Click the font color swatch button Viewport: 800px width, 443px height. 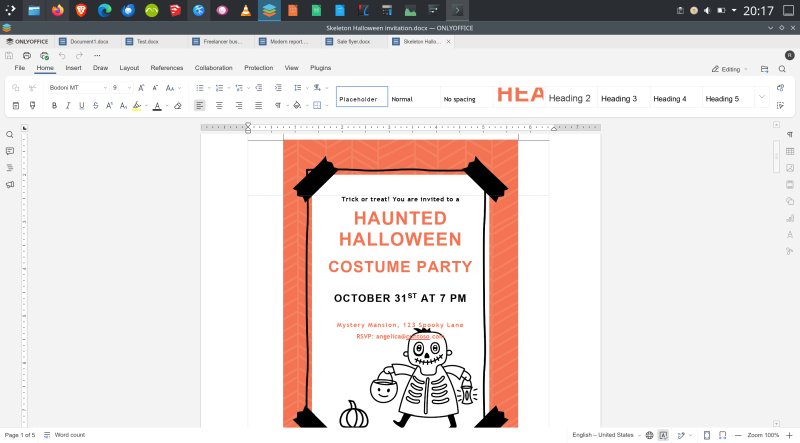[157, 105]
